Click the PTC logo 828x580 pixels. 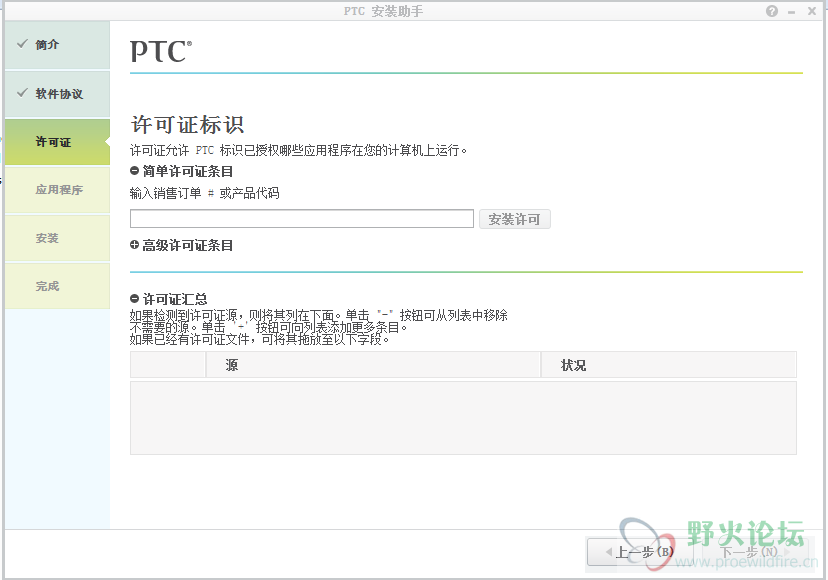pos(161,51)
